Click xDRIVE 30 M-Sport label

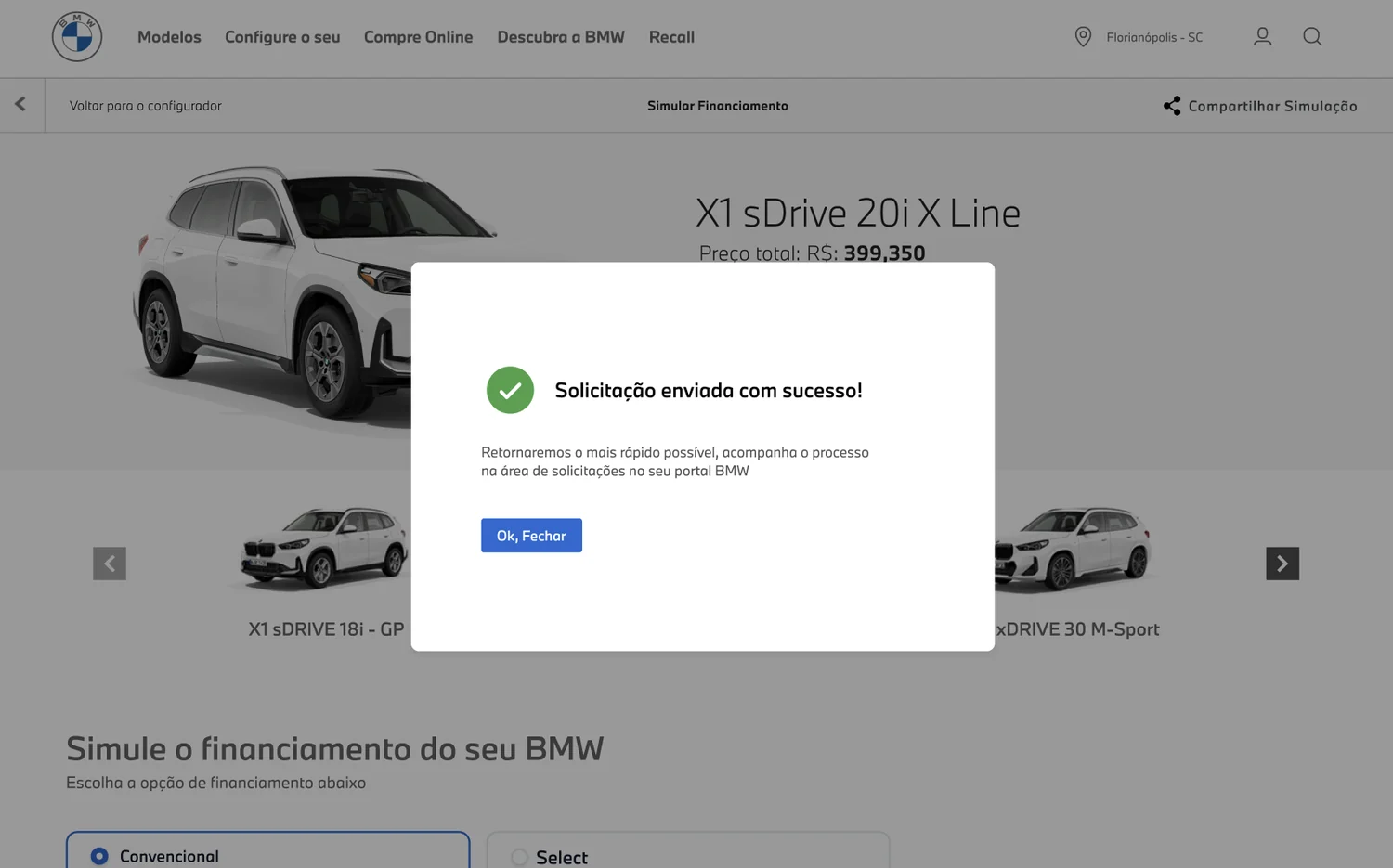tap(1077, 629)
